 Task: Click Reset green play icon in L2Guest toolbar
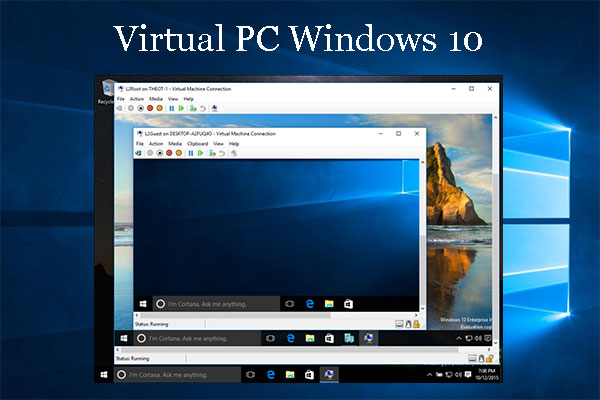(200, 153)
